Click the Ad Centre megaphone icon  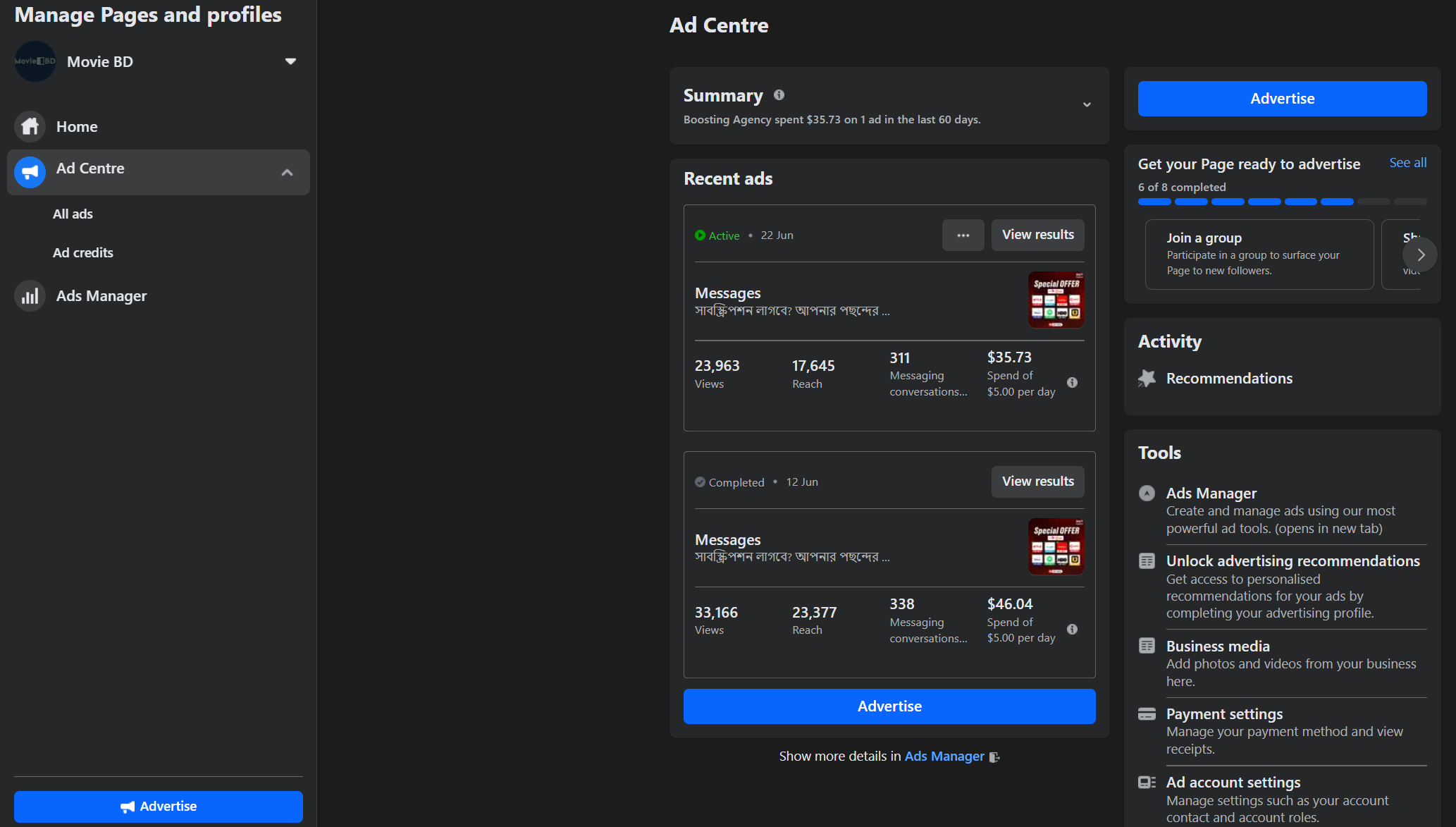pos(30,172)
